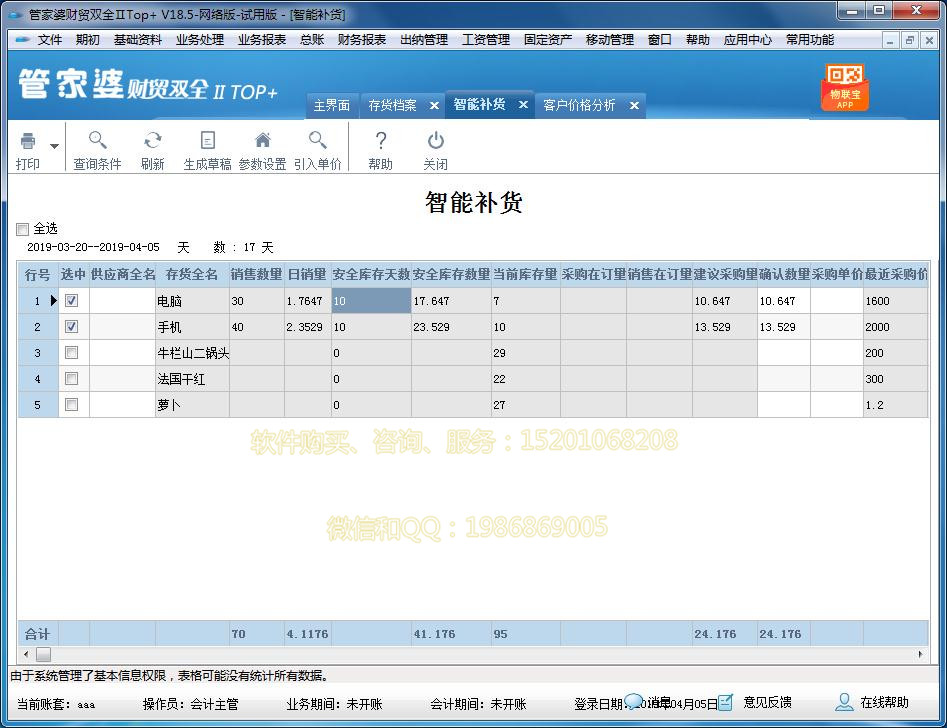Open the 帮助 help icon in toolbar
The width and height of the screenshot is (947, 728).
[380, 148]
